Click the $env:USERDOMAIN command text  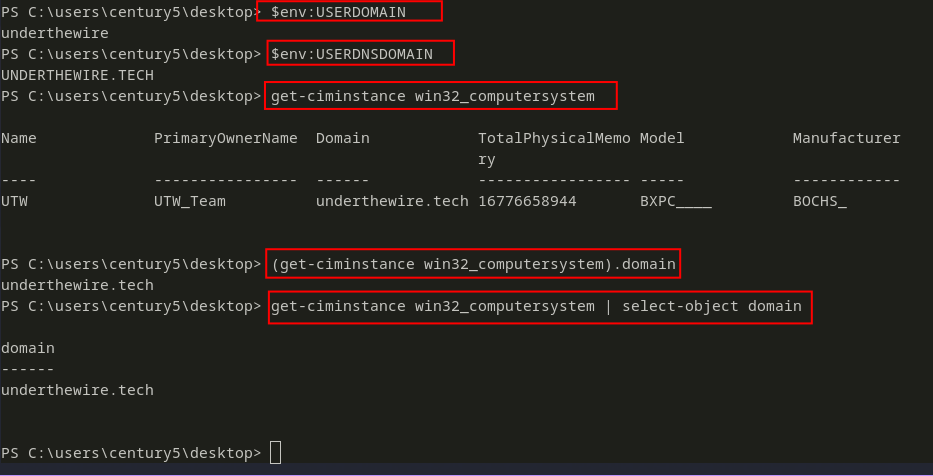pyautogui.click(x=338, y=12)
